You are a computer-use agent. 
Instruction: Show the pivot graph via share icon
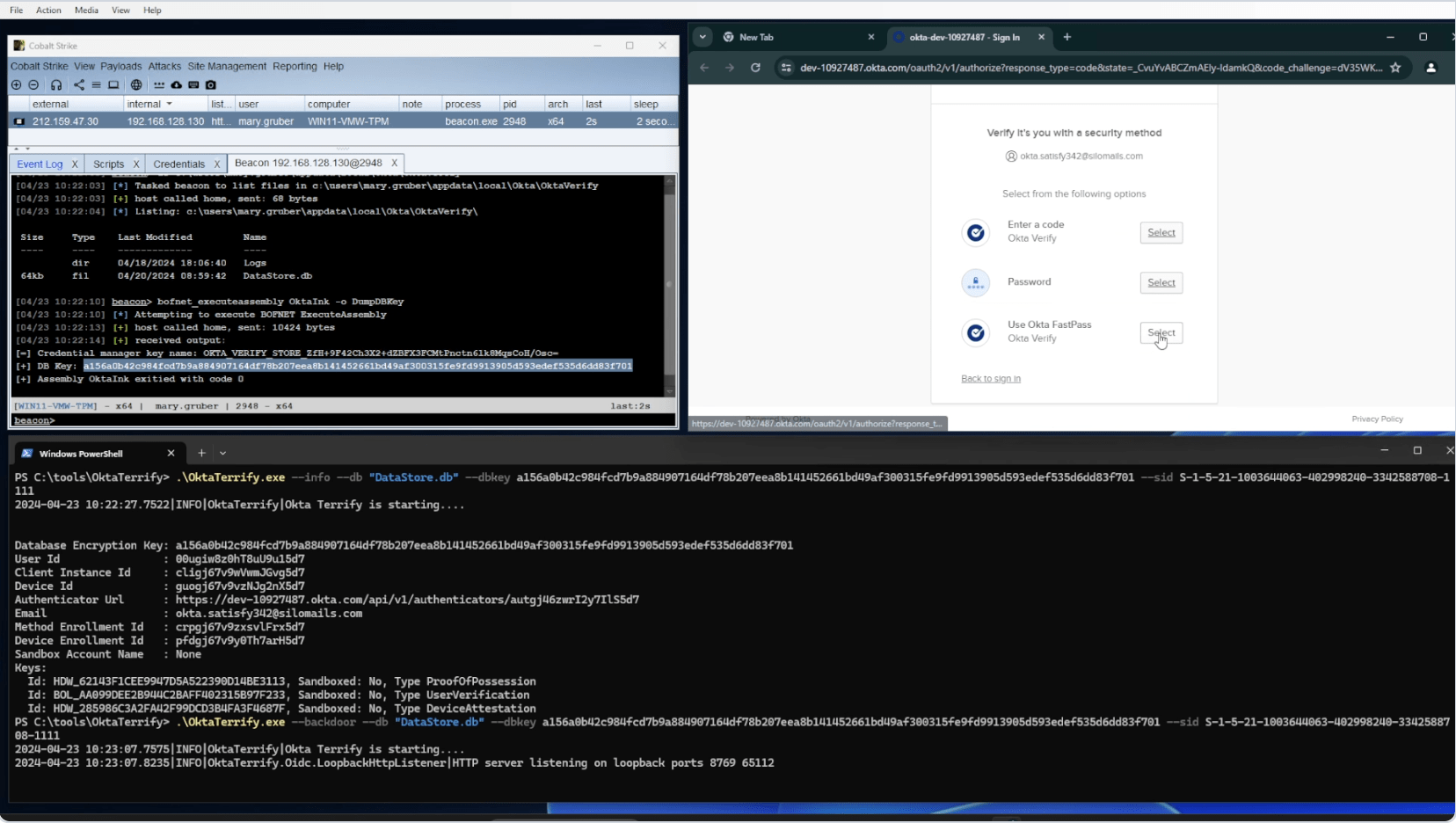79,85
